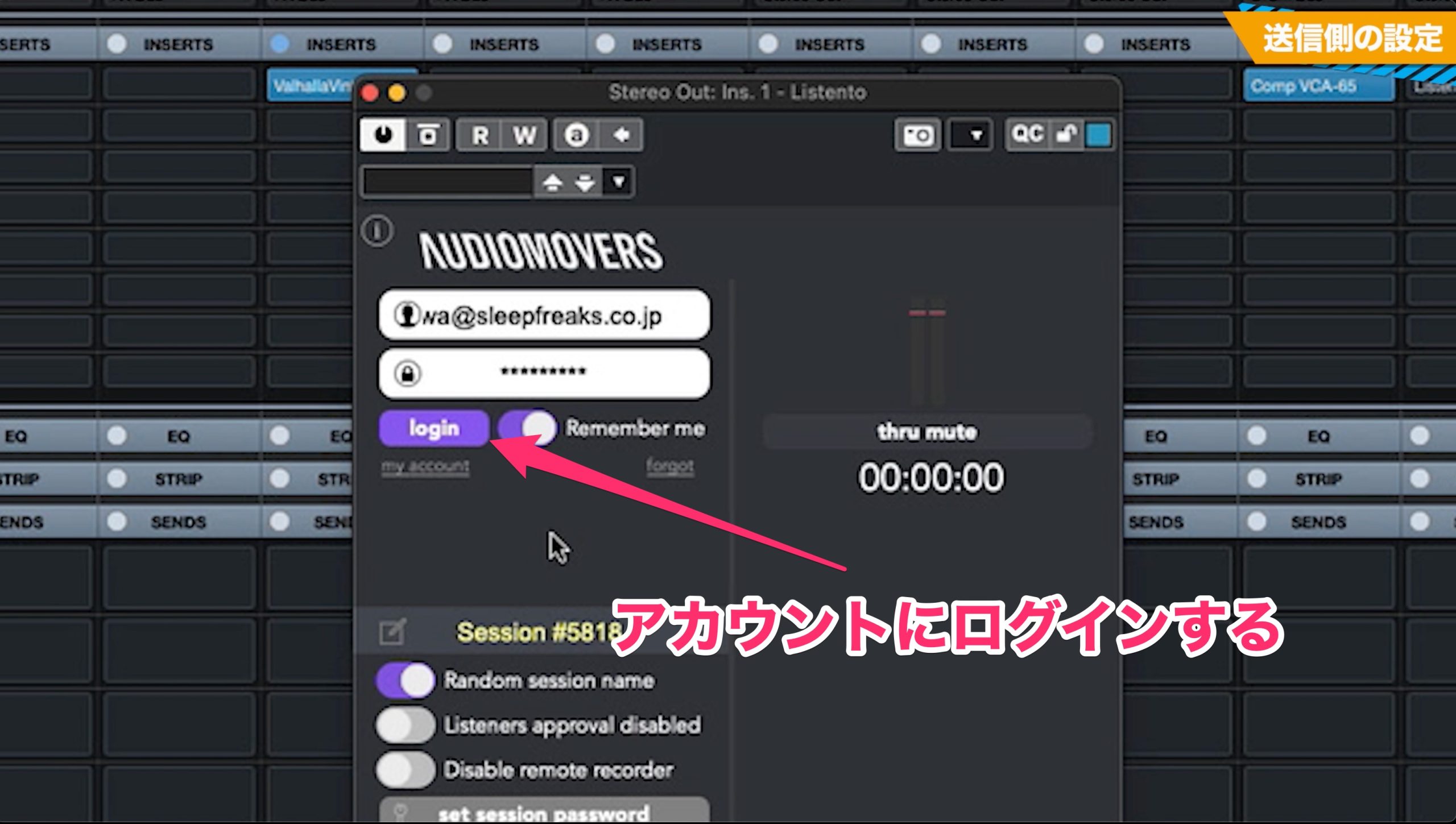Toggle the plugin power/activate button
1456x824 pixels.
[x=383, y=135]
